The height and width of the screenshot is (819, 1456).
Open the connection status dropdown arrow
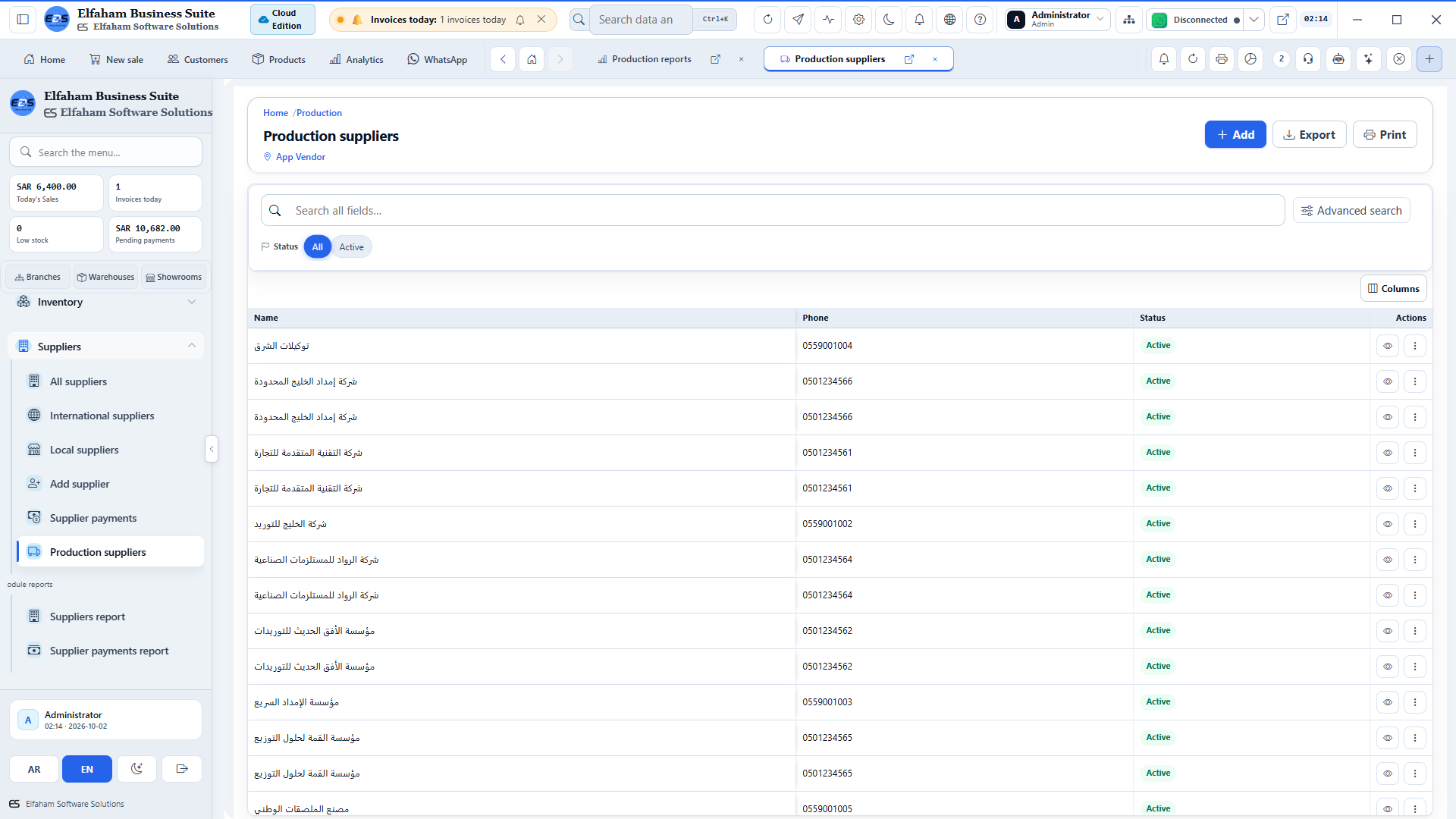pos(1254,20)
